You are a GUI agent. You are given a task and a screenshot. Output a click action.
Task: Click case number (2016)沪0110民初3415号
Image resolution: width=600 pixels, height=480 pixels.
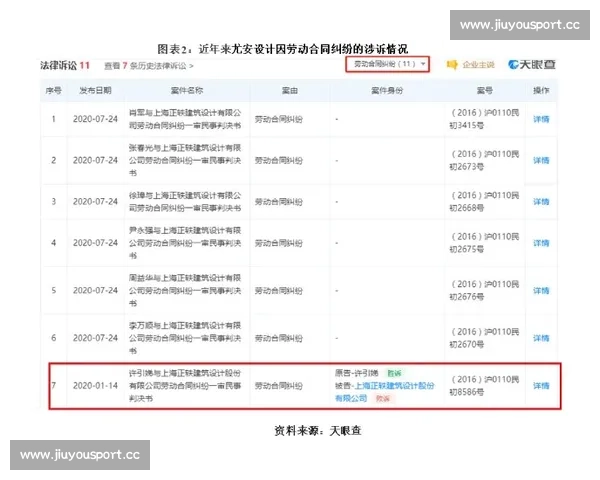(484, 119)
